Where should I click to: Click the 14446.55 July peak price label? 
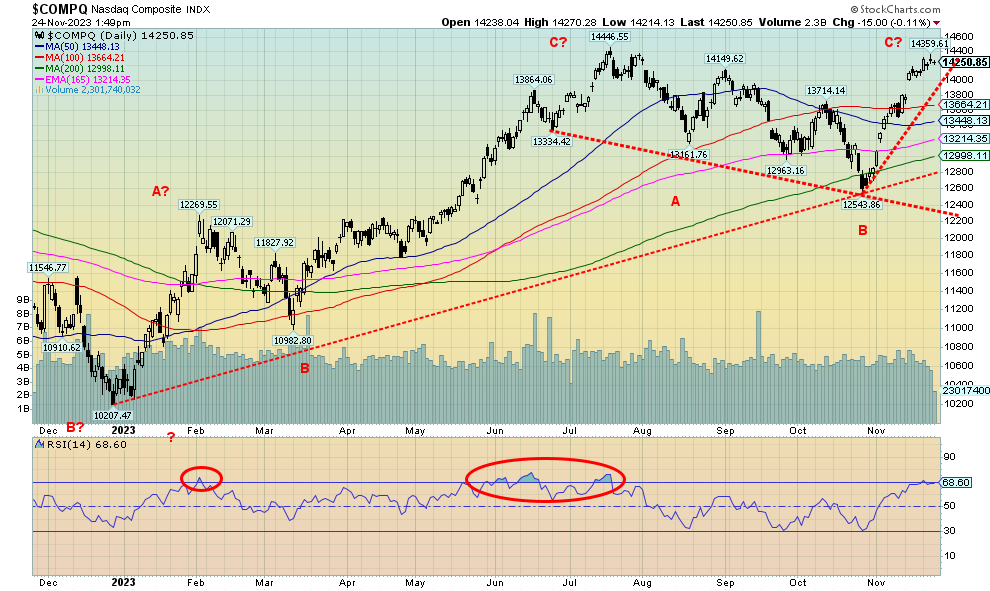click(608, 36)
